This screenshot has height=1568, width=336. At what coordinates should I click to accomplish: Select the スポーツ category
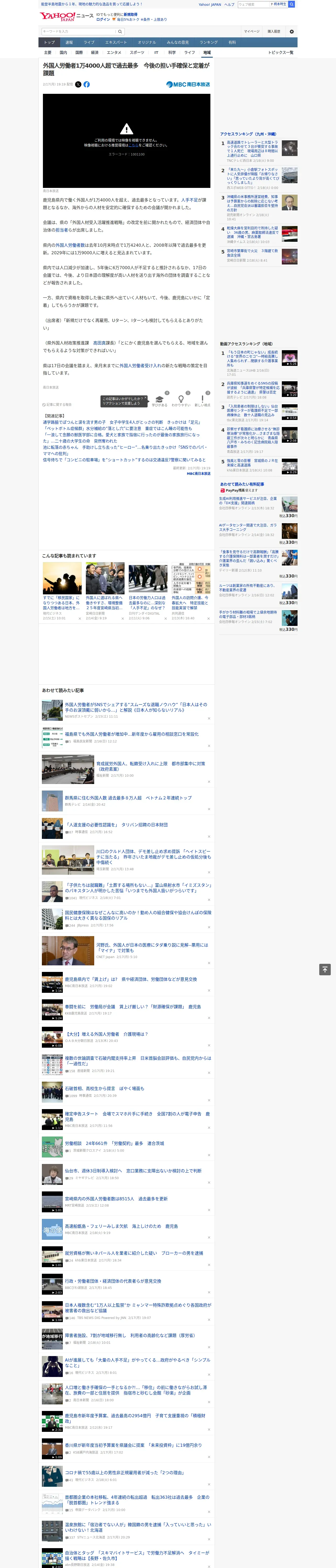137,52
